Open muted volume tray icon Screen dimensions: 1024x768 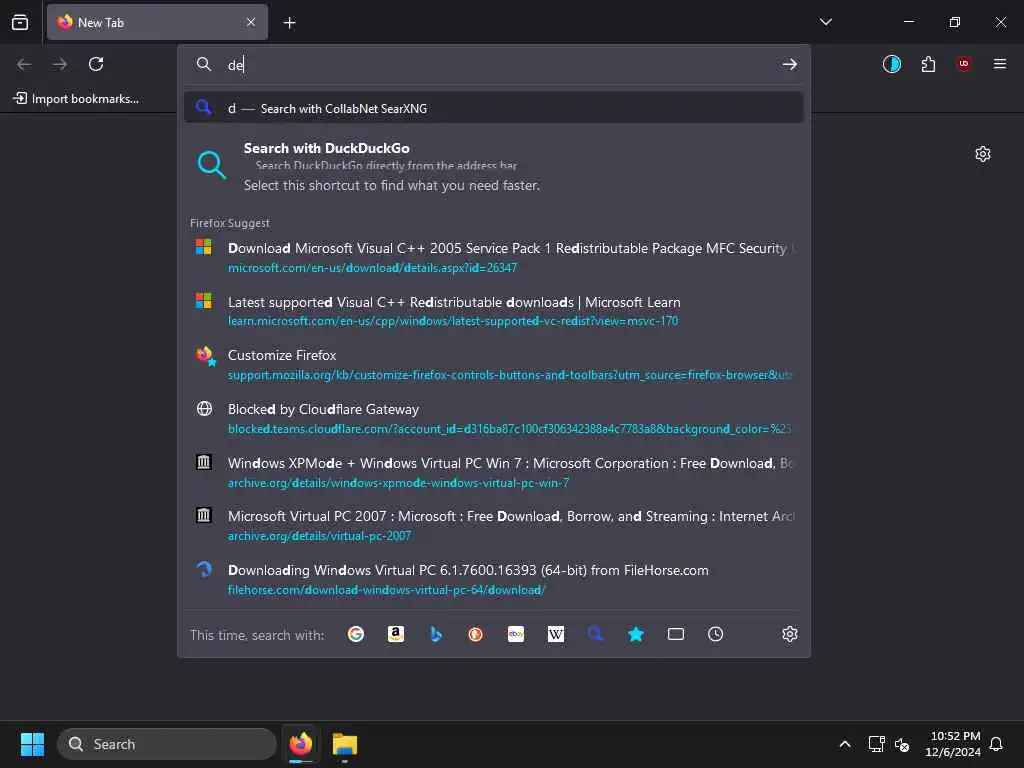point(902,744)
